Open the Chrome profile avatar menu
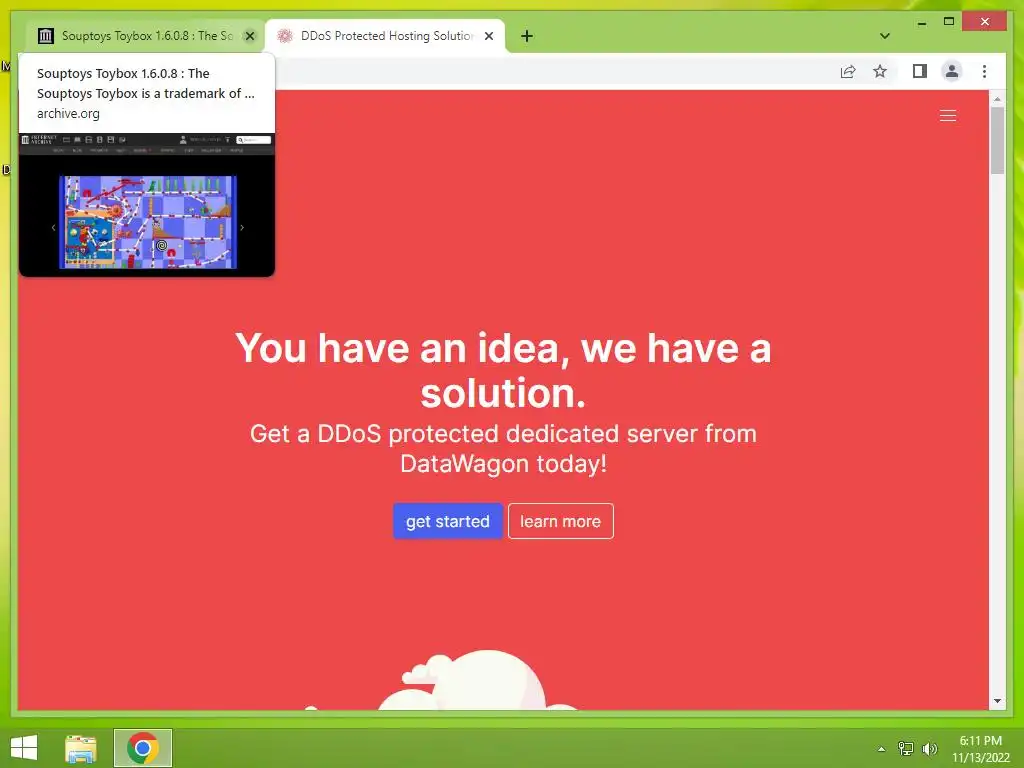This screenshot has width=1024, height=768. pyautogui.click(x=952, y=71)
